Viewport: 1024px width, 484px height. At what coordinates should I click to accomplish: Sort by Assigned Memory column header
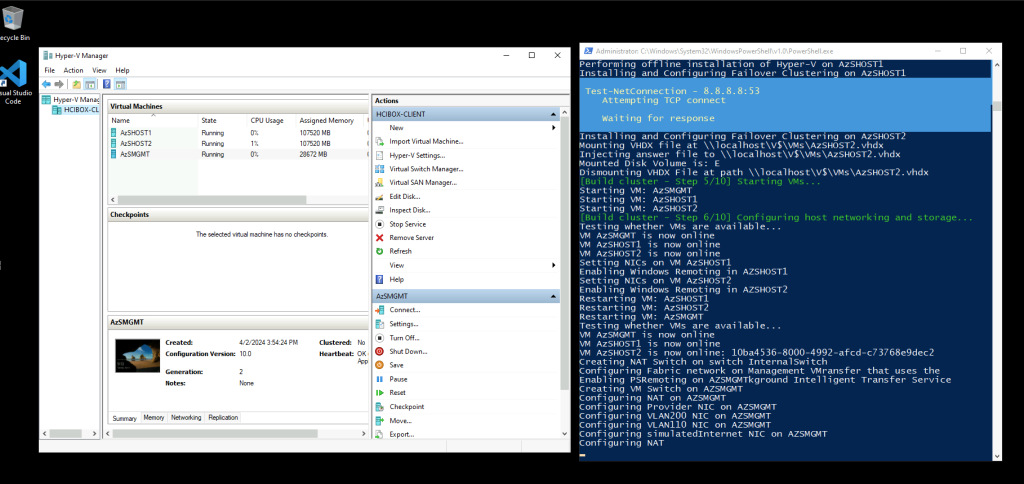click(x=330, y=120)
